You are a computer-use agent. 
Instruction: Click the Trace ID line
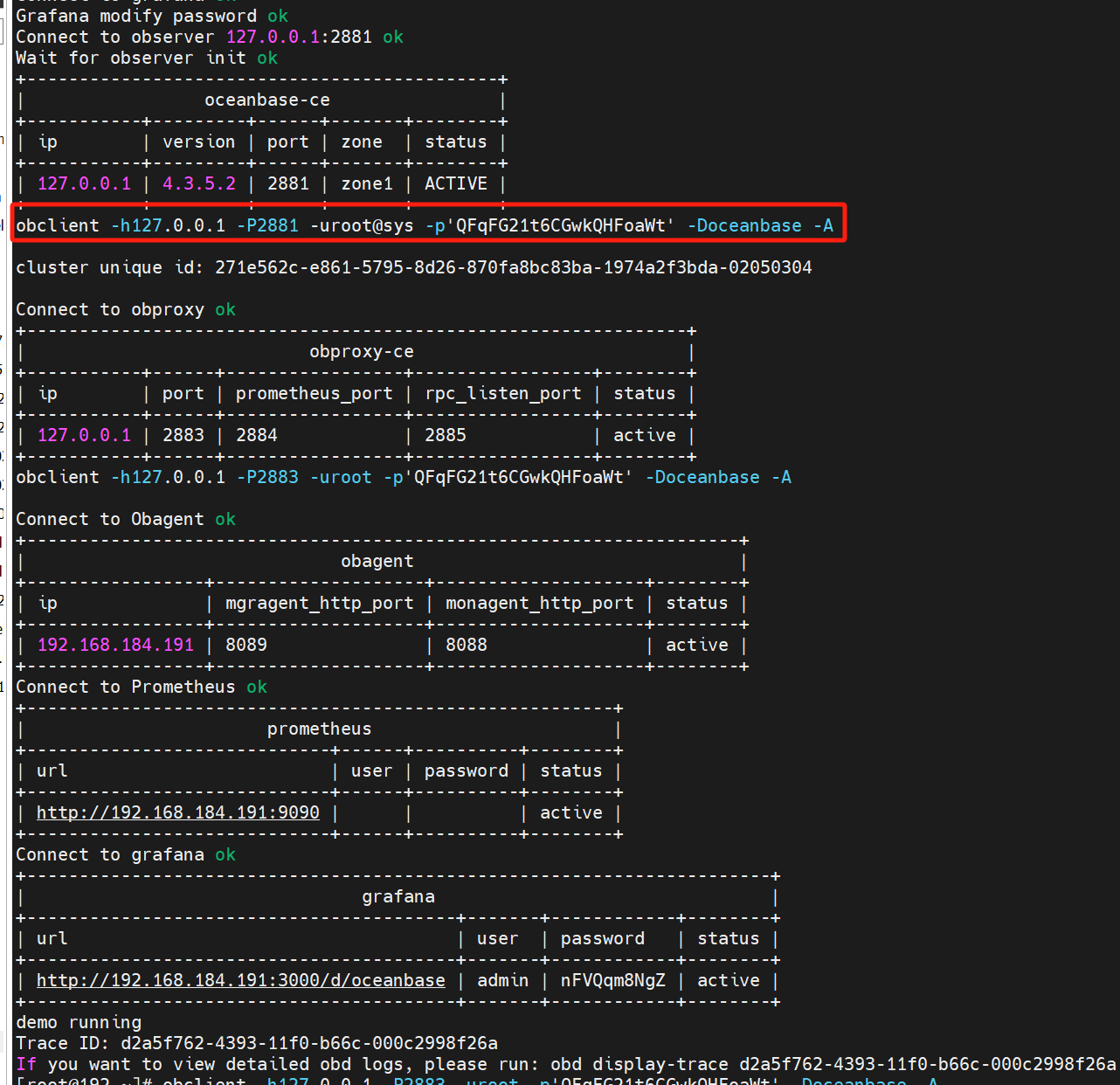click(257, 1043)
